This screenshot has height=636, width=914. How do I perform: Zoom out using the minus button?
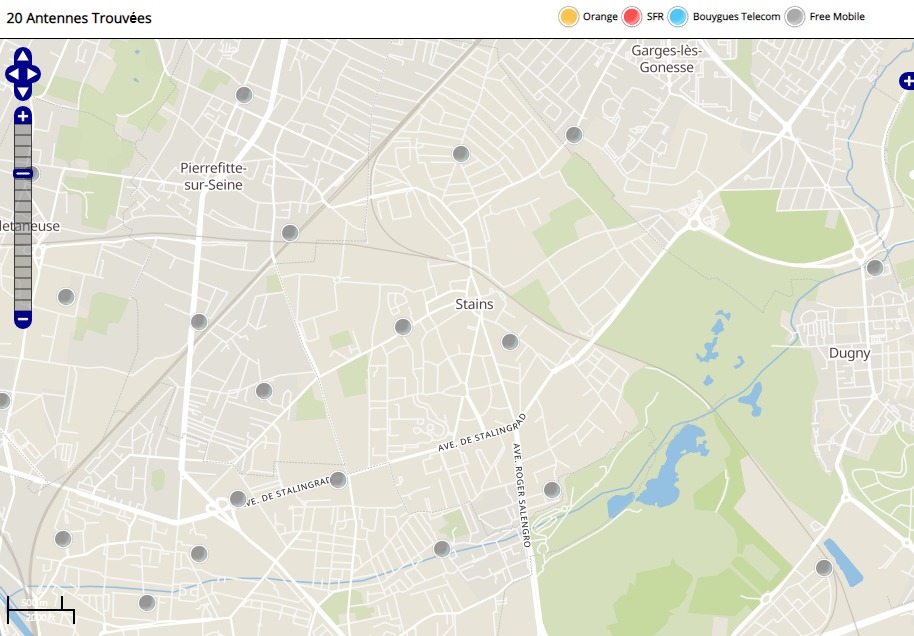click(x=23, y=320)
